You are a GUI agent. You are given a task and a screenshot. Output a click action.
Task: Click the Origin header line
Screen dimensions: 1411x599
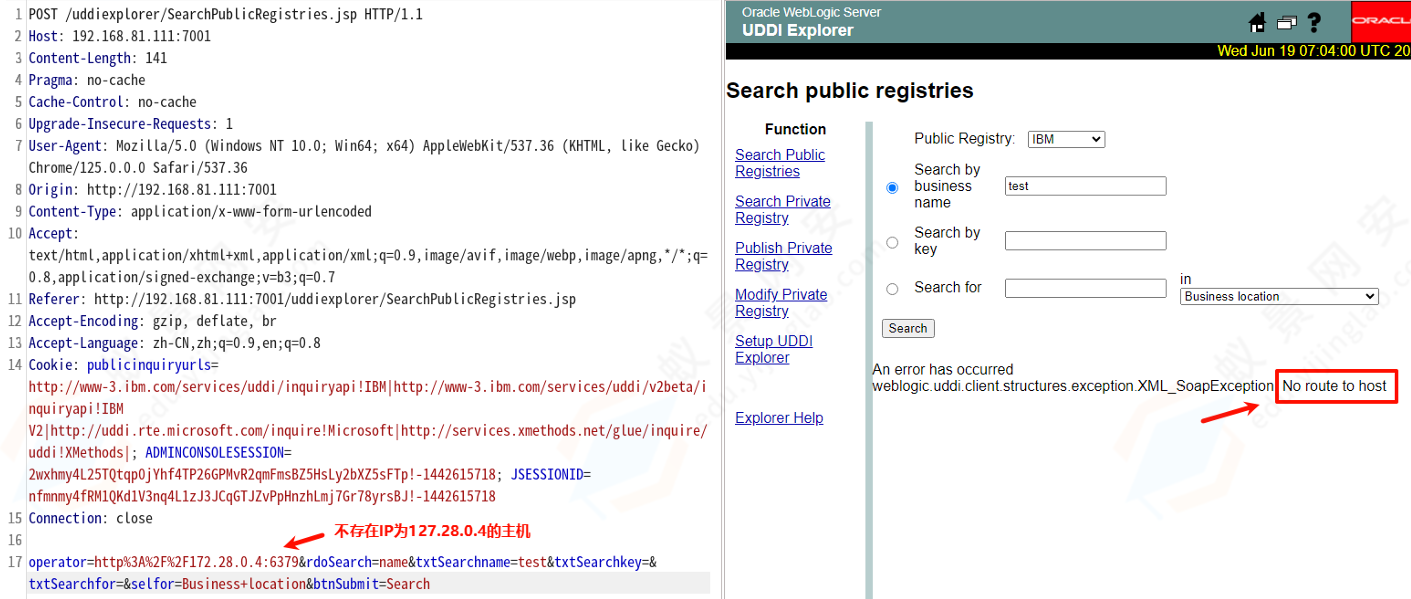click(x=153, y=190)
